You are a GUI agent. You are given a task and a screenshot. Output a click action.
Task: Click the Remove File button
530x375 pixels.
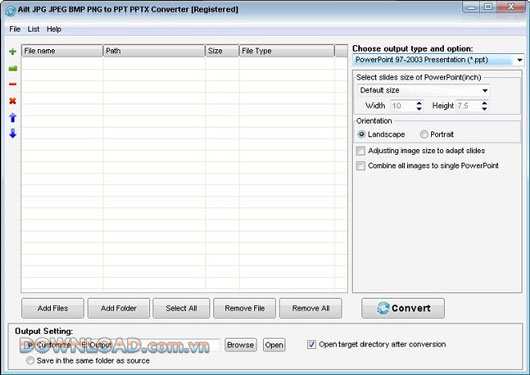(x=244, y=308)
